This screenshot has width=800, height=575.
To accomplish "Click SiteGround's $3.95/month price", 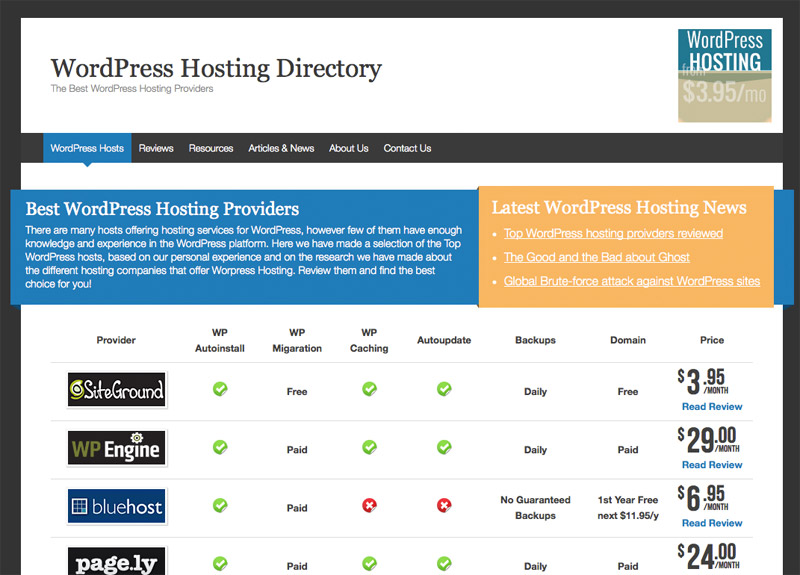I will pyautogui.click(x=703, y=382).
